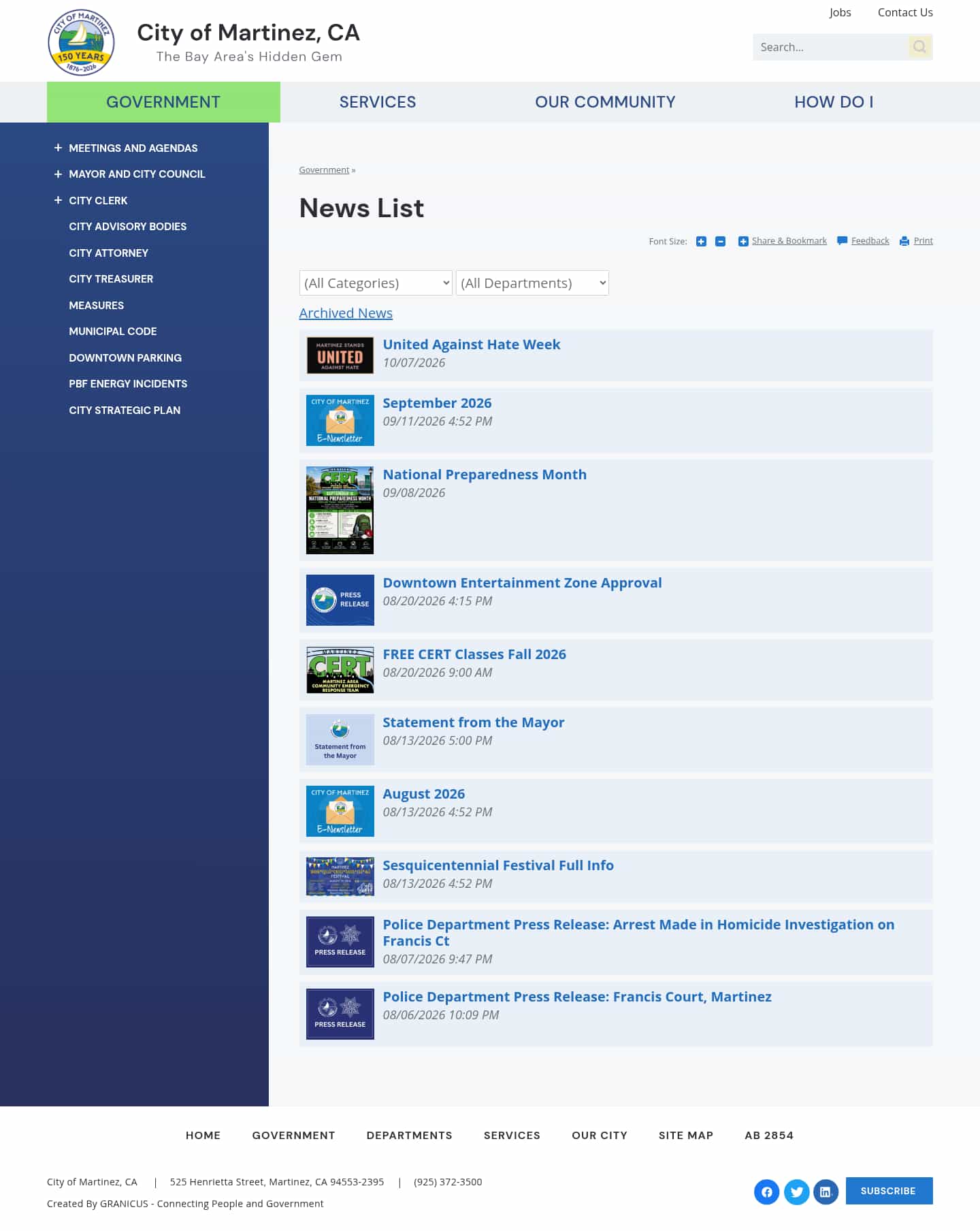The width and height of the screenshot is (980, 1231).
Task: Click the search magnifier icon
Action: pyautogui.click(x=920, y=47)
